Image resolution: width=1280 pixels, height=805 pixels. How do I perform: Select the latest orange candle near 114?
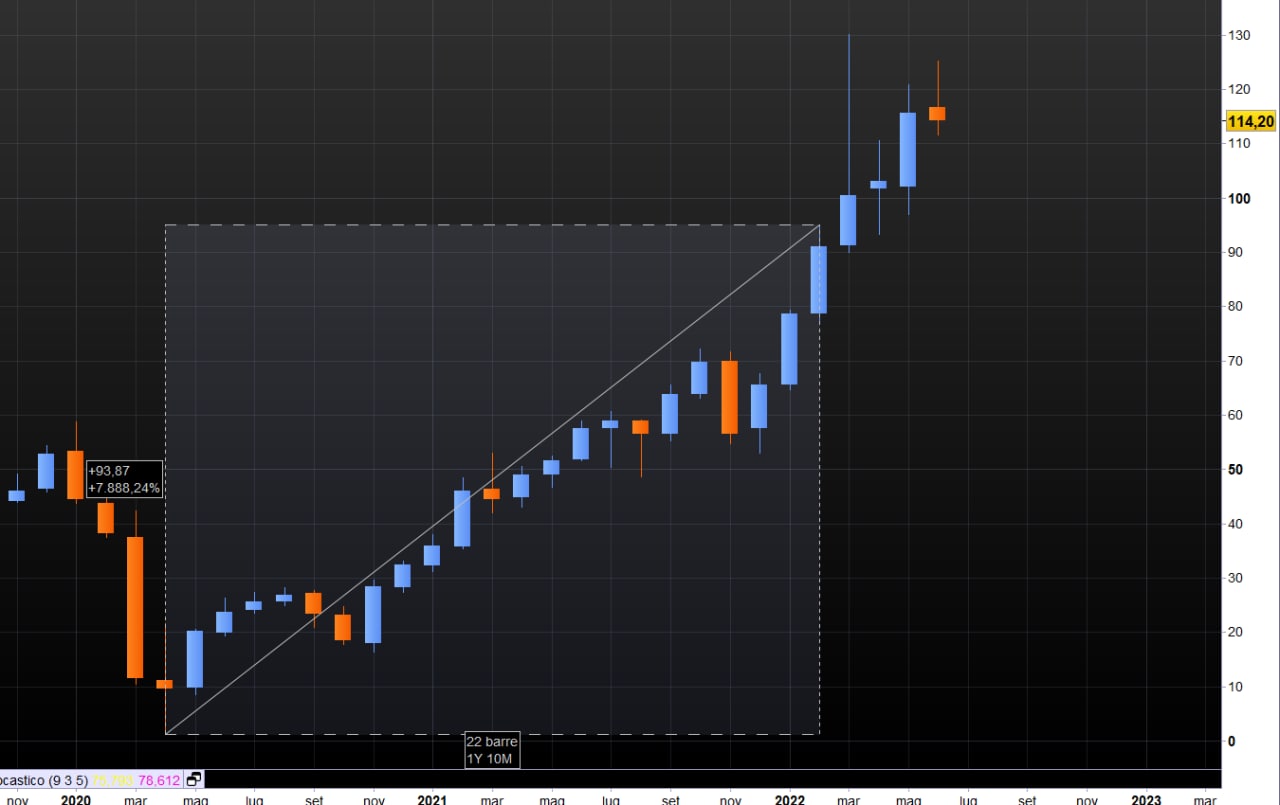pos(937,113)
